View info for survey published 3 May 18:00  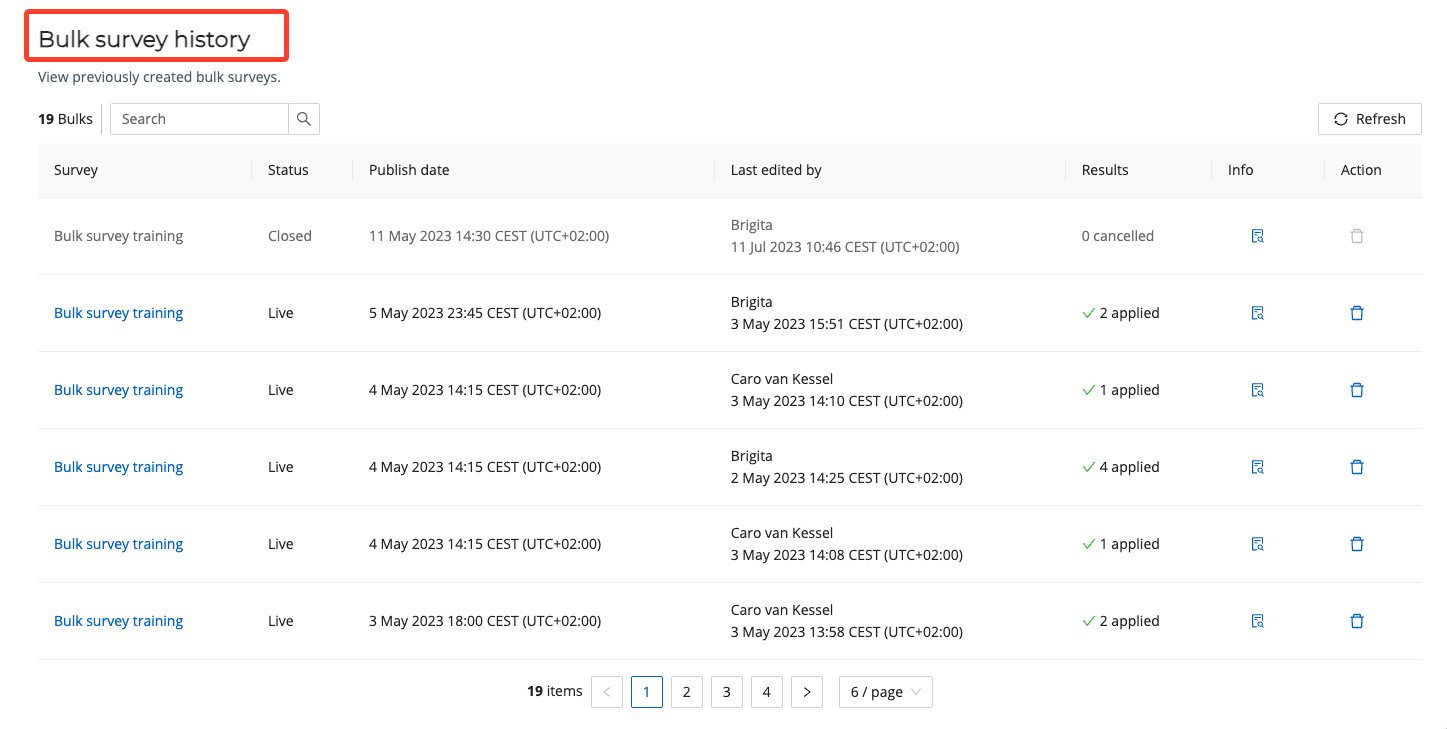click(1257, 621)
